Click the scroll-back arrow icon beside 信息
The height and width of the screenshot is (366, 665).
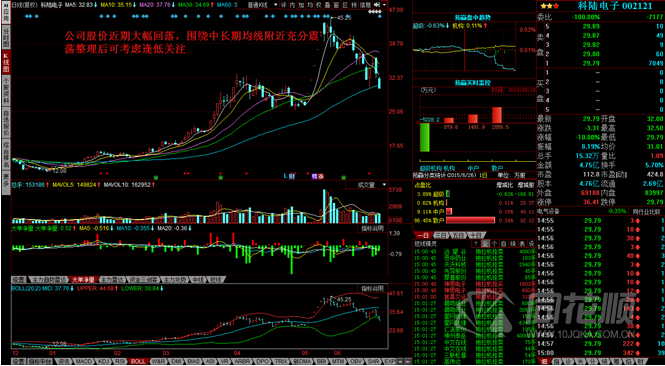click(x=376, y=5)
